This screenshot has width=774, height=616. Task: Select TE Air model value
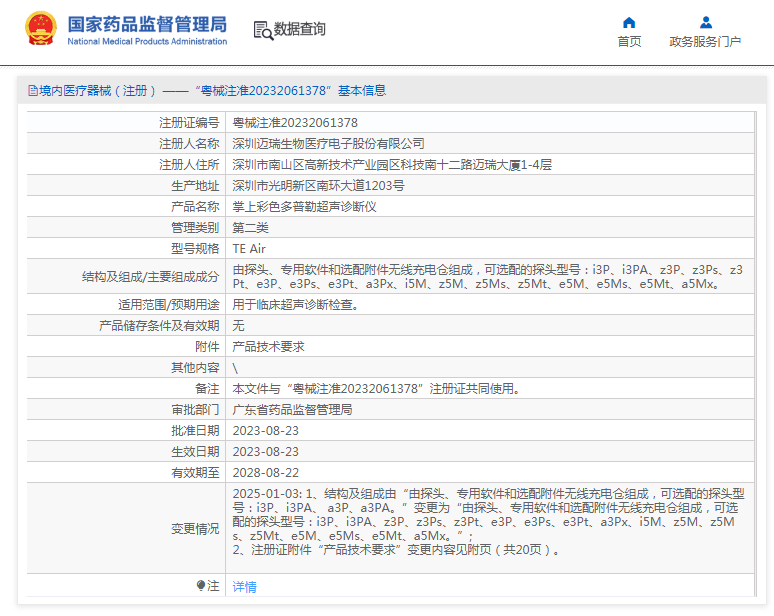pyautogui.click(x=249, y=248)
